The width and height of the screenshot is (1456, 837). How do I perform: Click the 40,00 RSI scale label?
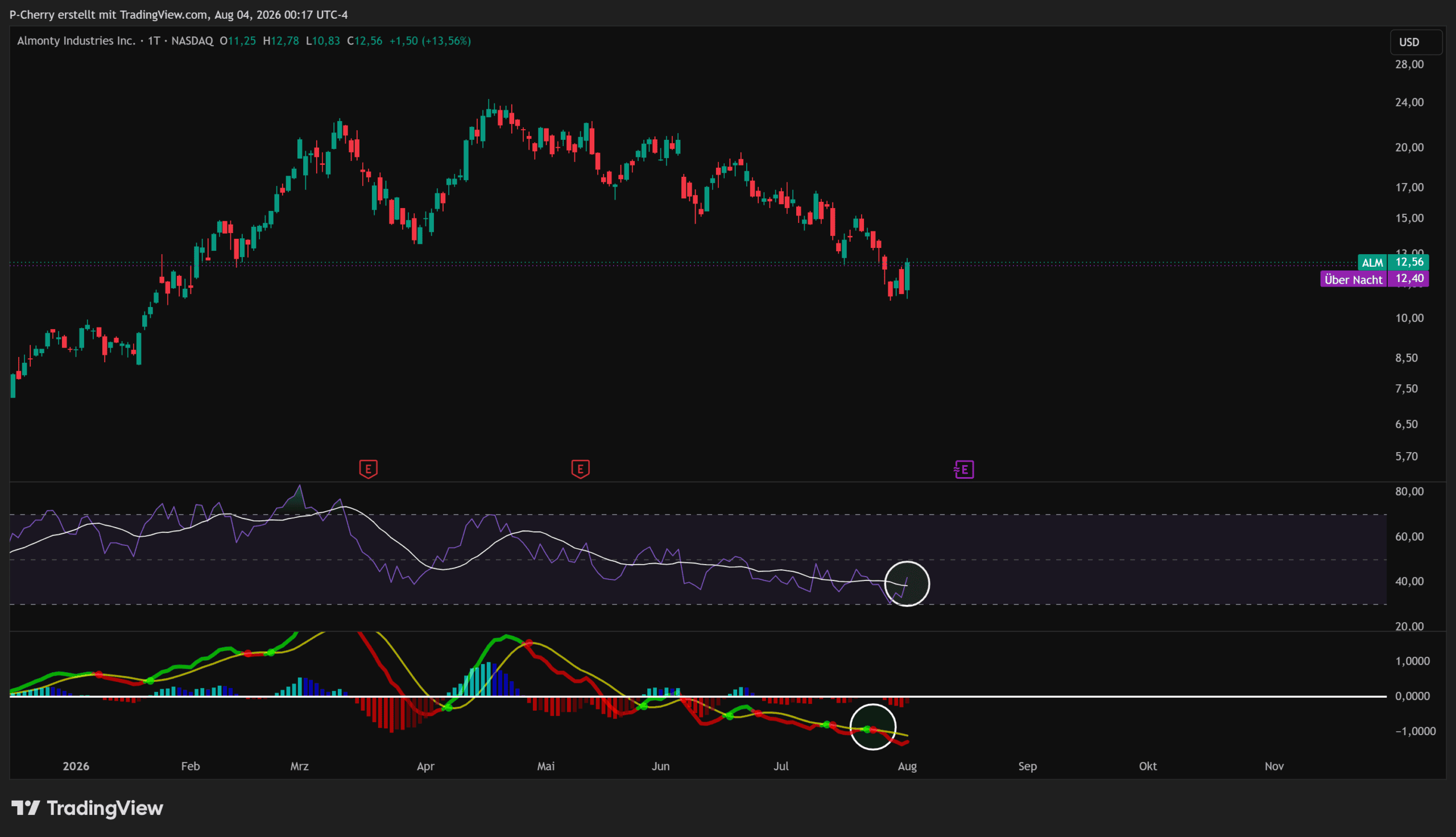[x=1409, y=582]
